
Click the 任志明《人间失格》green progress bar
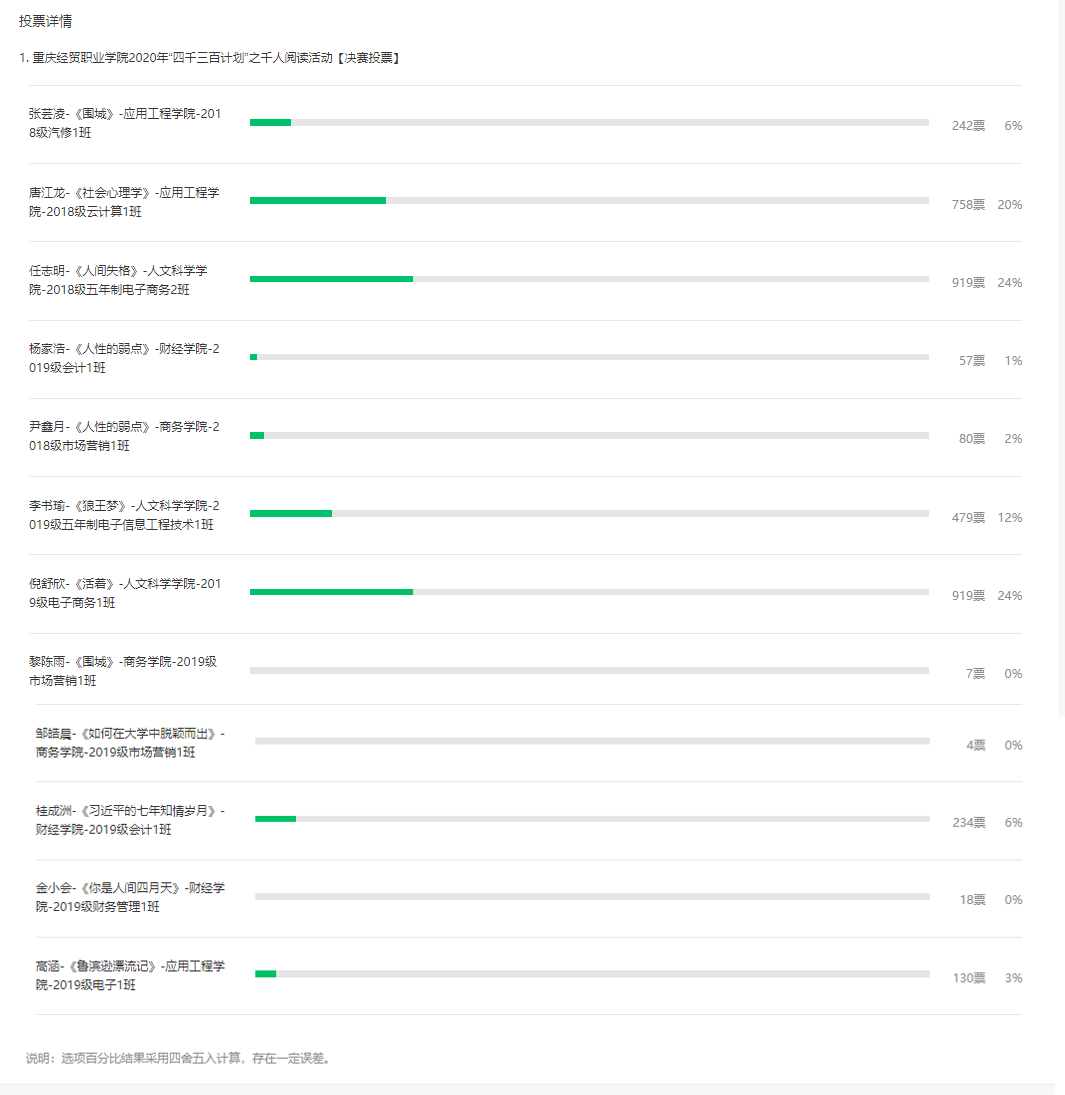331,279
